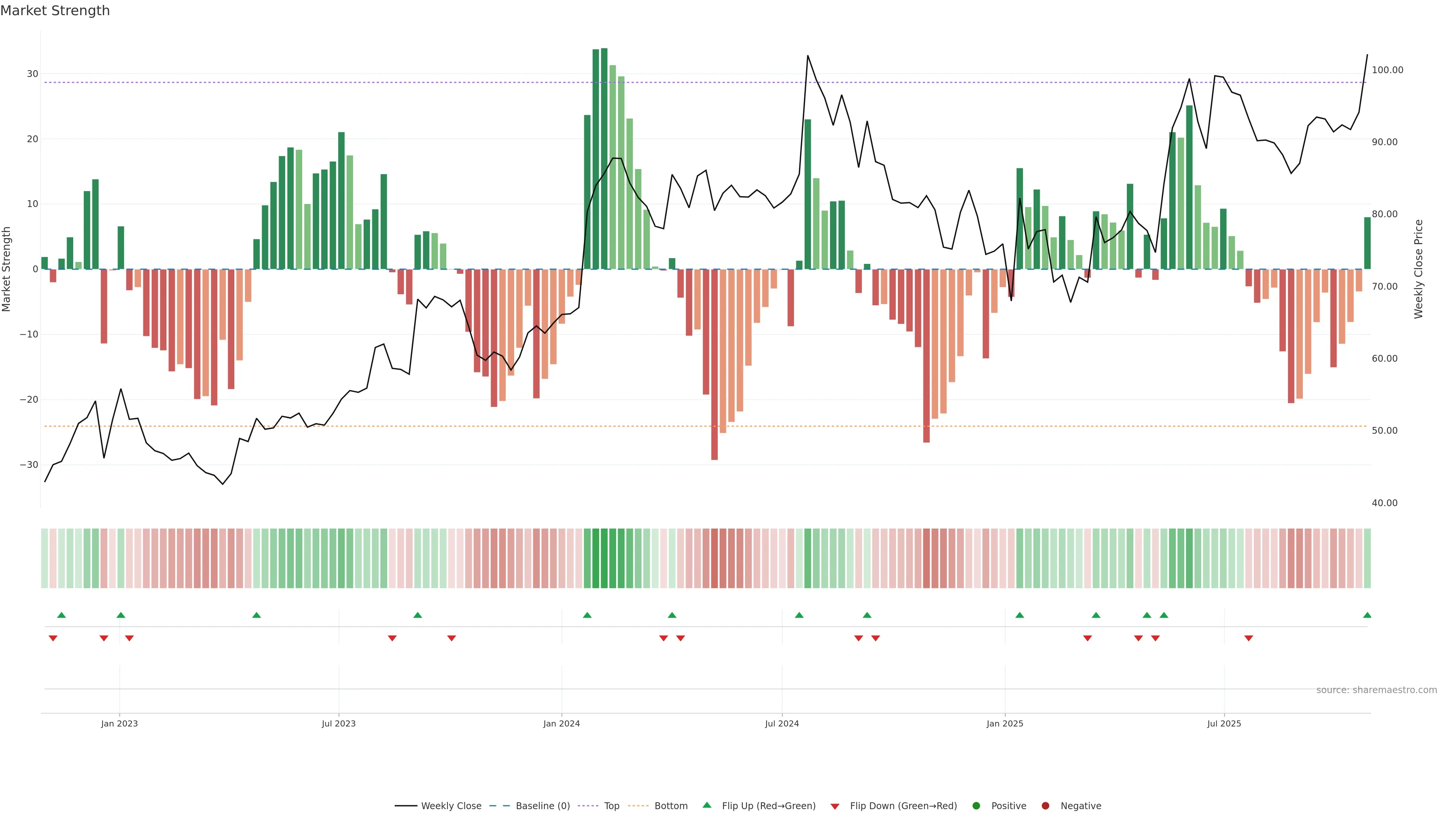Click flip-down triangle just after Jul 2025
Screen dimensions: 1456x819
coord(1249,638)
